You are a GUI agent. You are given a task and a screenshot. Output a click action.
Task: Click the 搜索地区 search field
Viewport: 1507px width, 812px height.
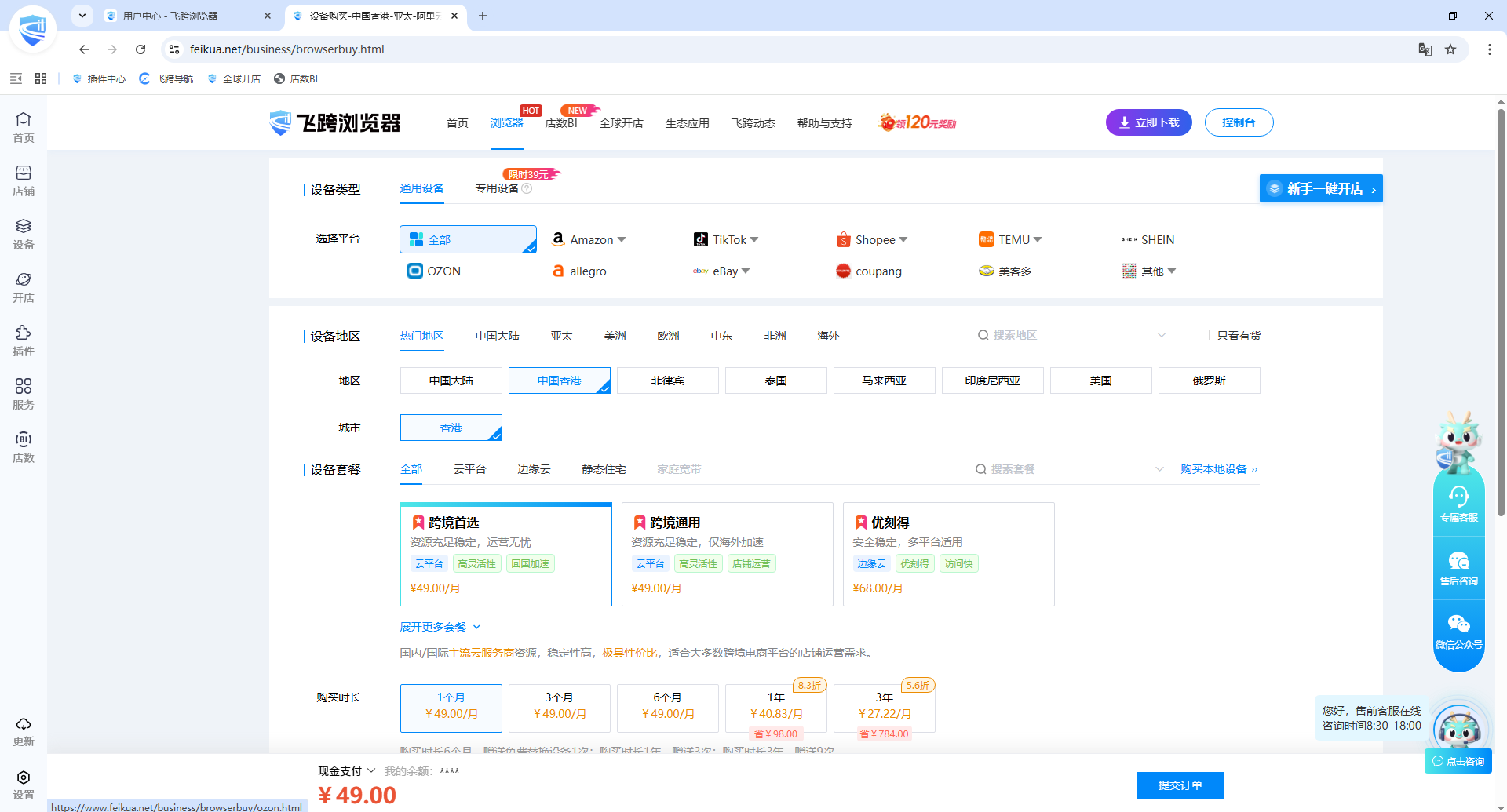(1071, 335)
